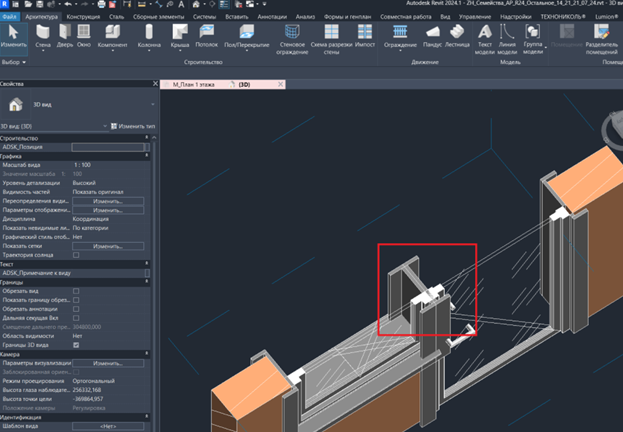Click the Пол/Перекрытие floor tool
This screenshot has height=432, width=623.
[x=247, y=36]
